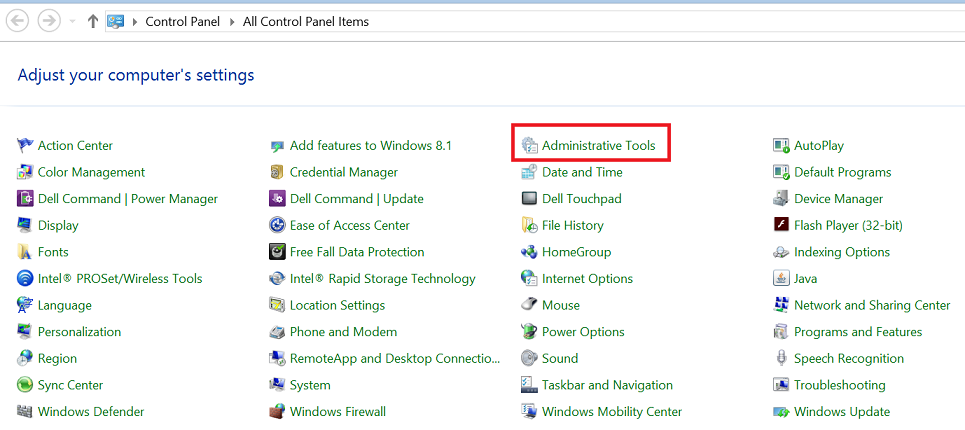Open the Intel Rapid Storage Technology icon
This screenshot has height=430, width=965.
point(277,279)
